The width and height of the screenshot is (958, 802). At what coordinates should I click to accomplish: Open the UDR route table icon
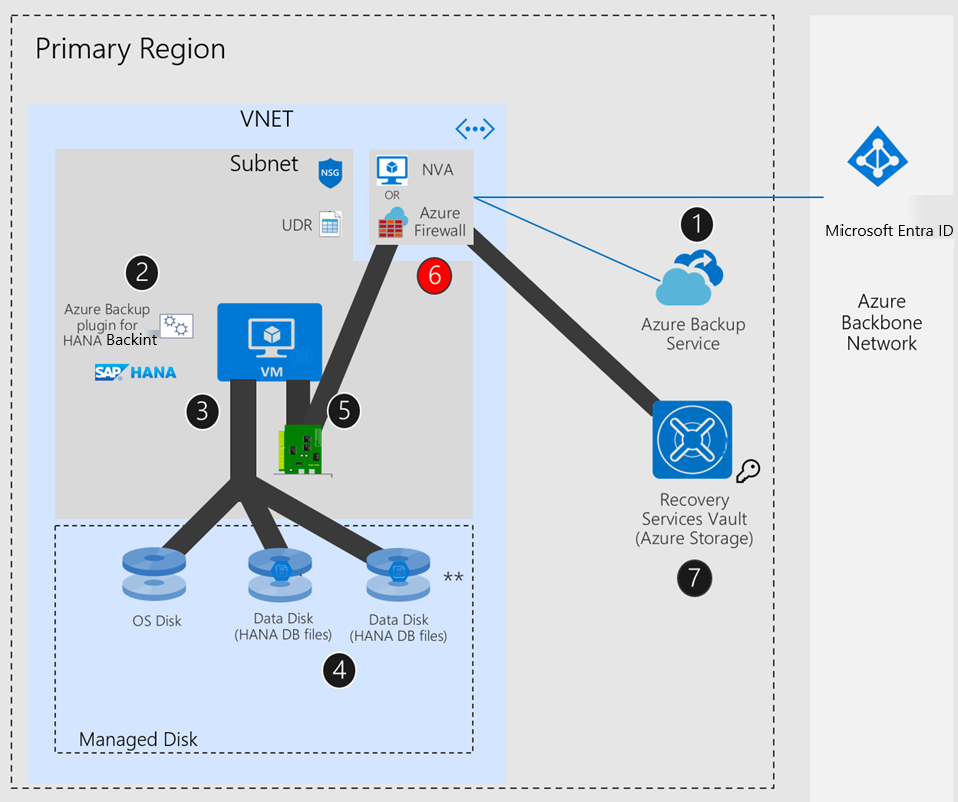328,223
